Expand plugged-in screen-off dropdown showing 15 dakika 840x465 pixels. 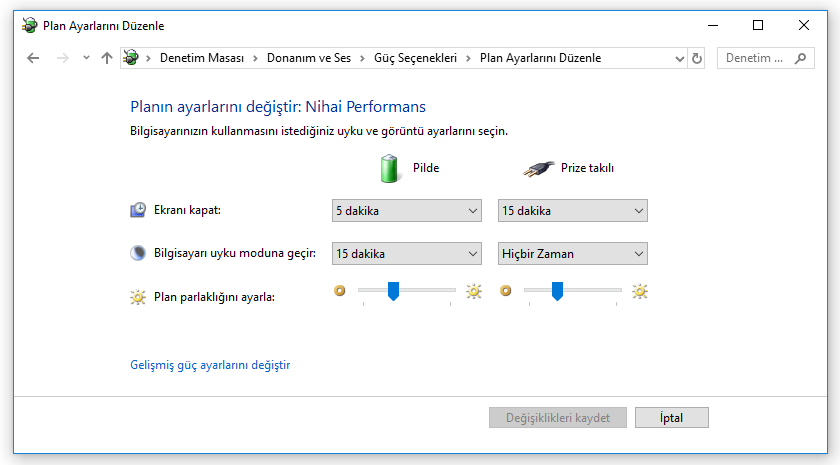pyautogui.click(x=572, y=210)
